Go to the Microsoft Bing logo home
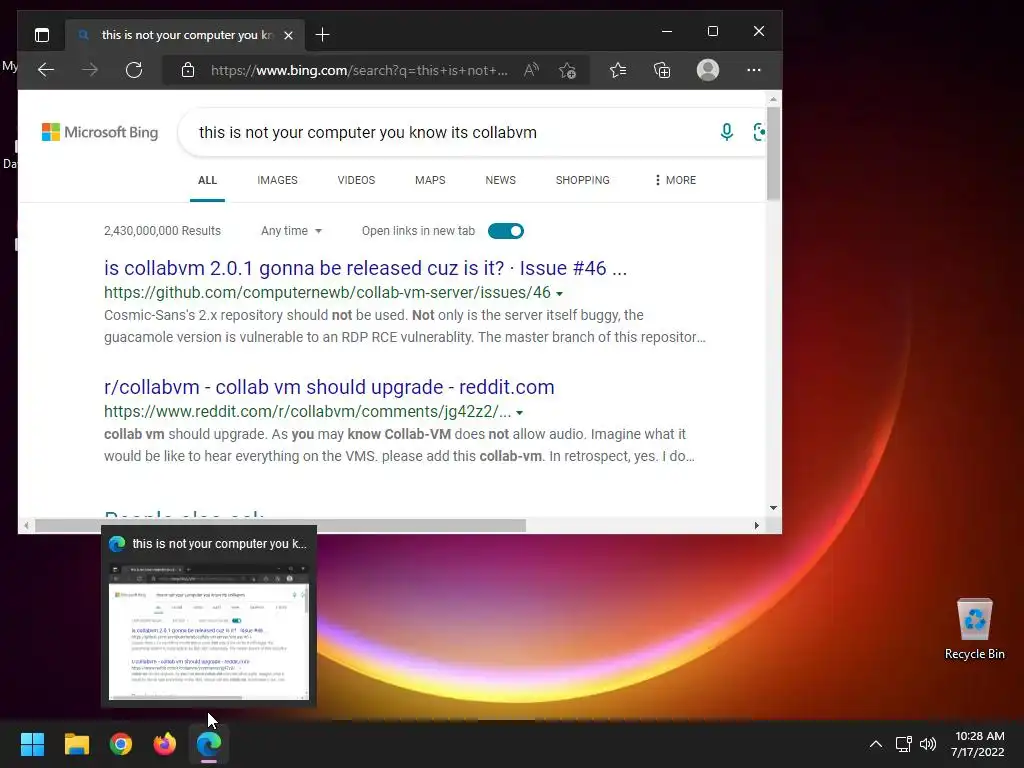The width and height of the screenshot is (1024, 768). [x=100, y=132]
